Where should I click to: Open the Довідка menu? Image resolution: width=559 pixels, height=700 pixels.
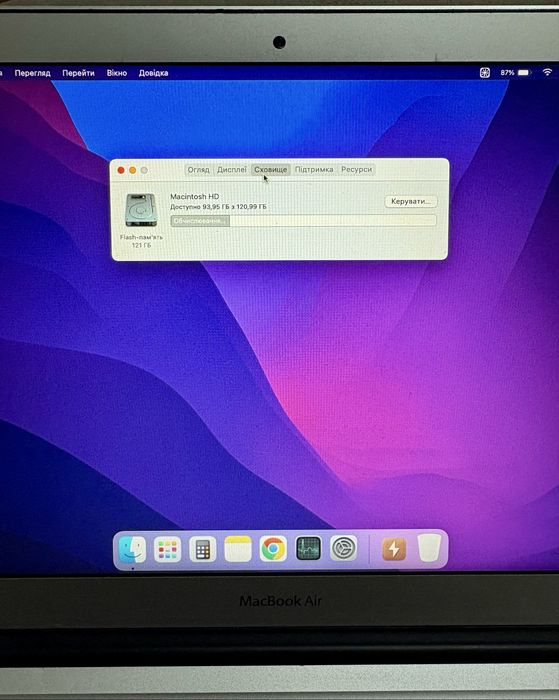click(x=153, y=73)
